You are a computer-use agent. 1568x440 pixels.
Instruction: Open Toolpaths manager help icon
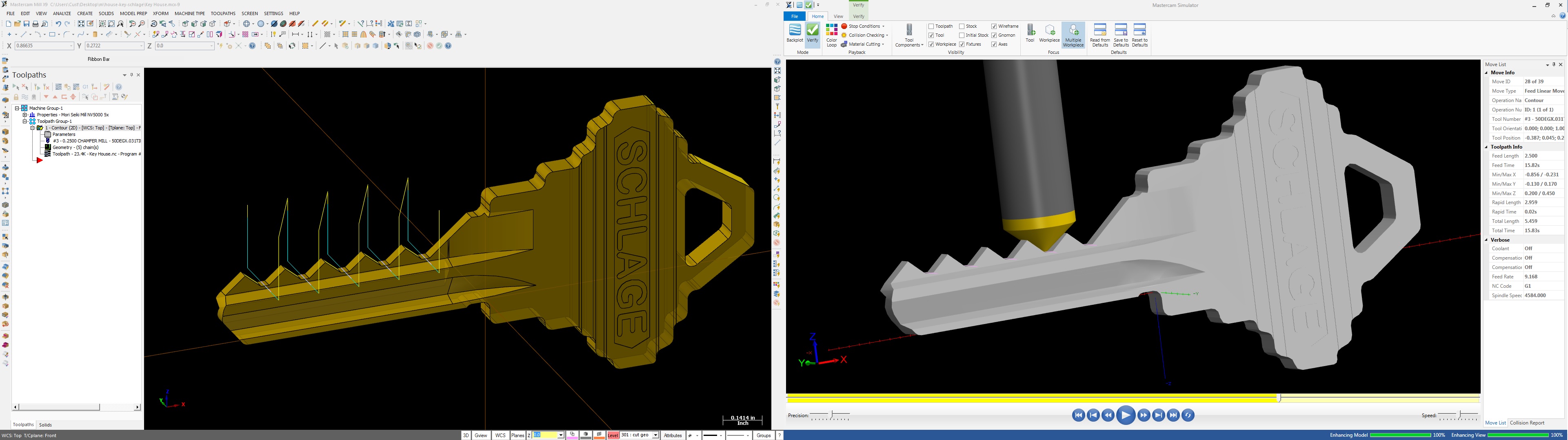(119, 87)
